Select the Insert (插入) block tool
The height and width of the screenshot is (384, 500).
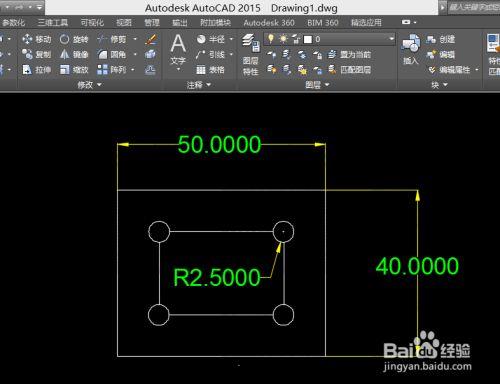tap(411, 49)
